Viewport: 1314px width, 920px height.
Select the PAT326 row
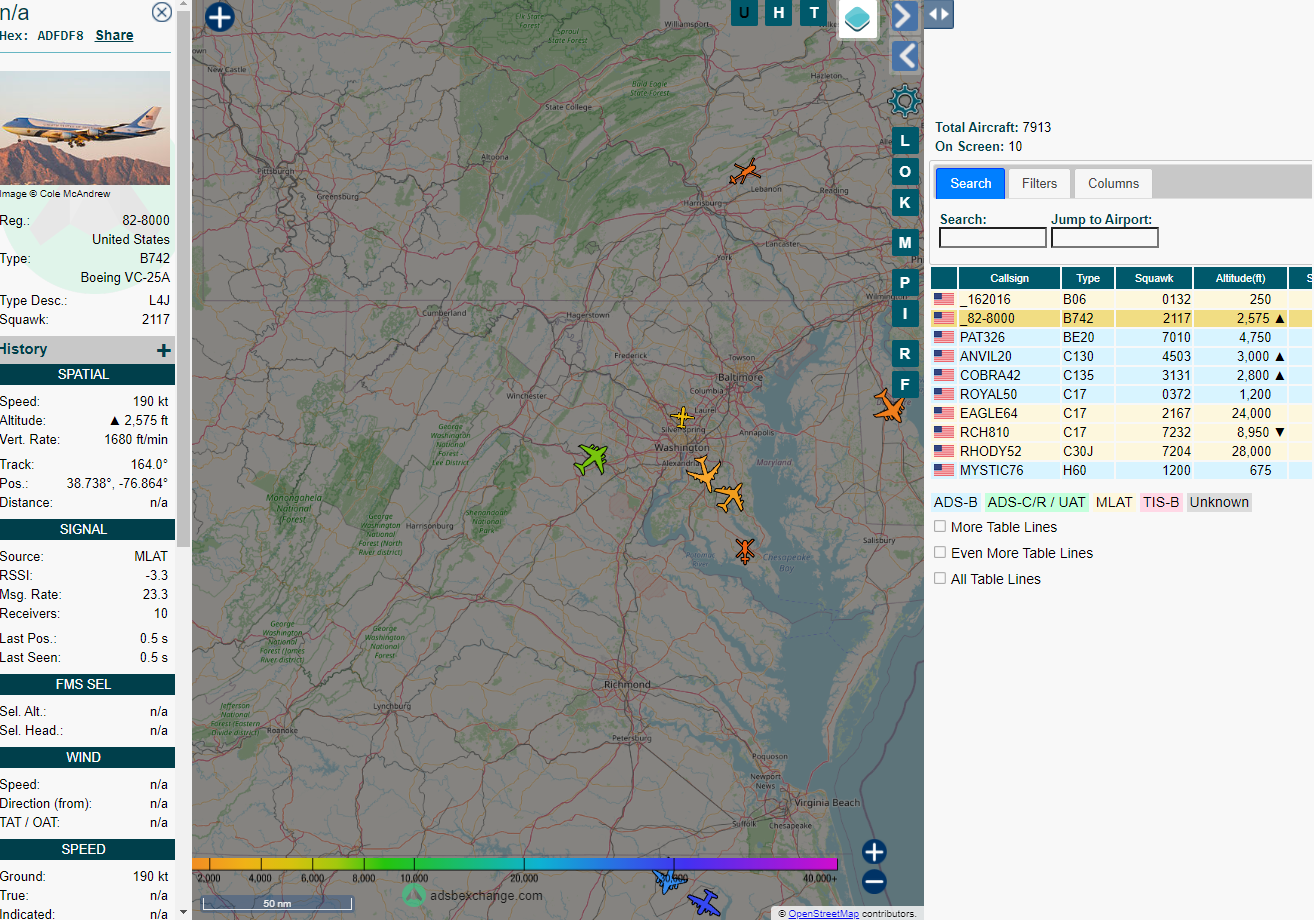1122,337
